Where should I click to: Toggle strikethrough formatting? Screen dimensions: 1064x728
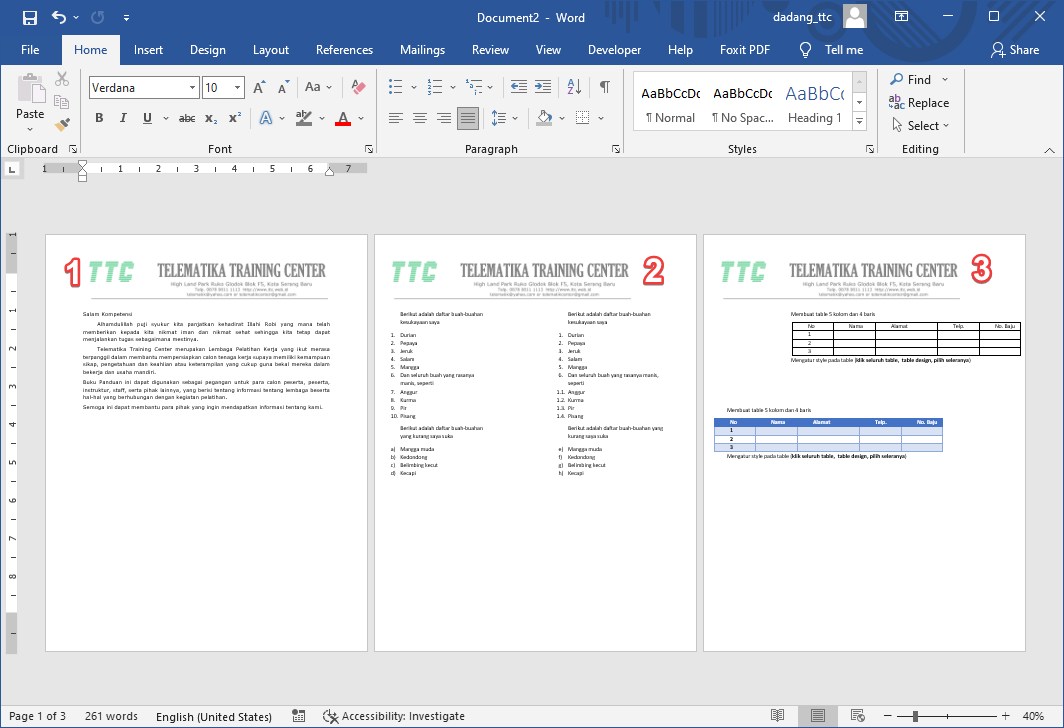tap(186, 118)
